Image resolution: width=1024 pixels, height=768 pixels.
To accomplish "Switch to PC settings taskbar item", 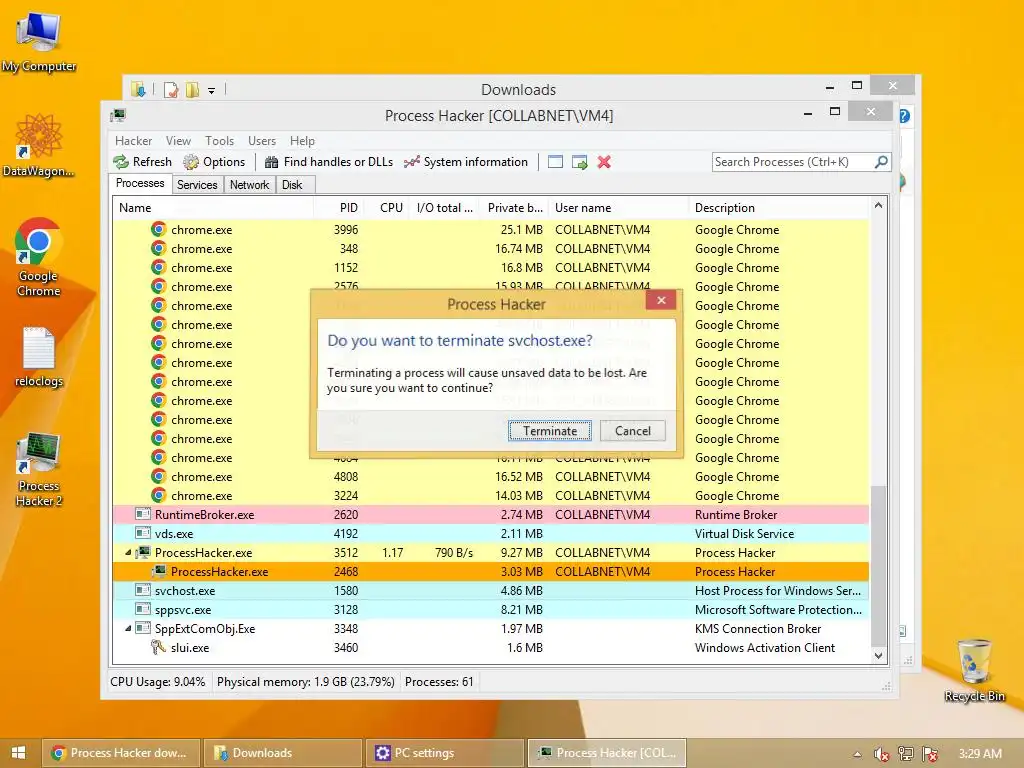I will (445, 753).
